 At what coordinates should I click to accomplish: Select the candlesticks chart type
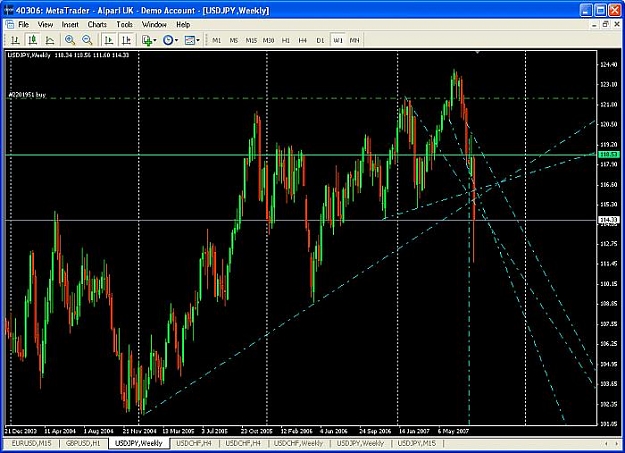pos(33,40)
